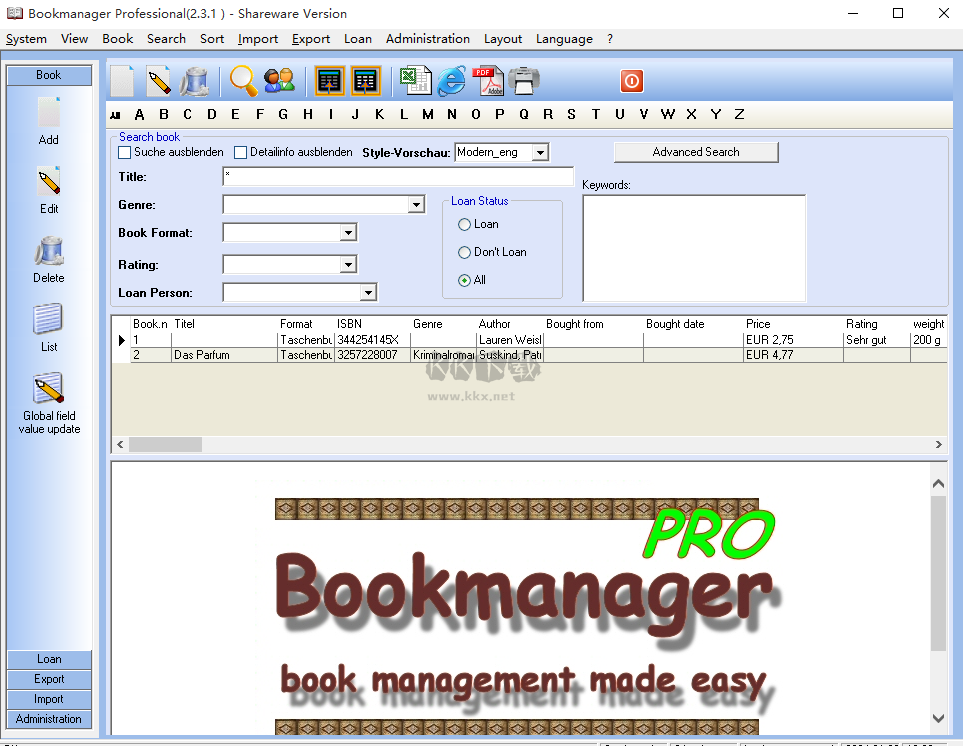Open the Export section in the sidebar
The width and height of the screenshot is (963, 746).
click(48, 678)
